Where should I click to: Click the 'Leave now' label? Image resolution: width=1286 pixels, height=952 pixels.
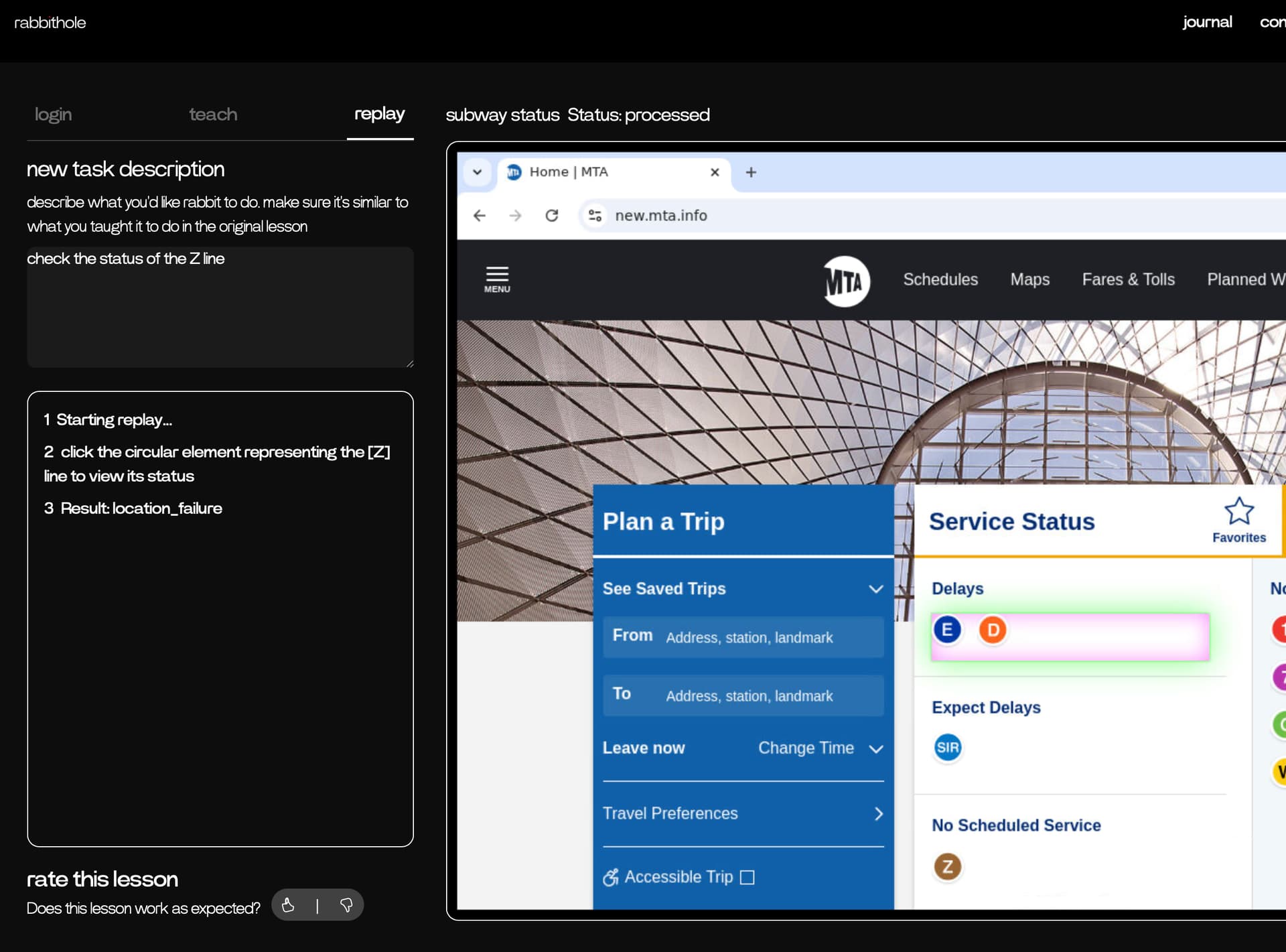click(x=643, y=748)
